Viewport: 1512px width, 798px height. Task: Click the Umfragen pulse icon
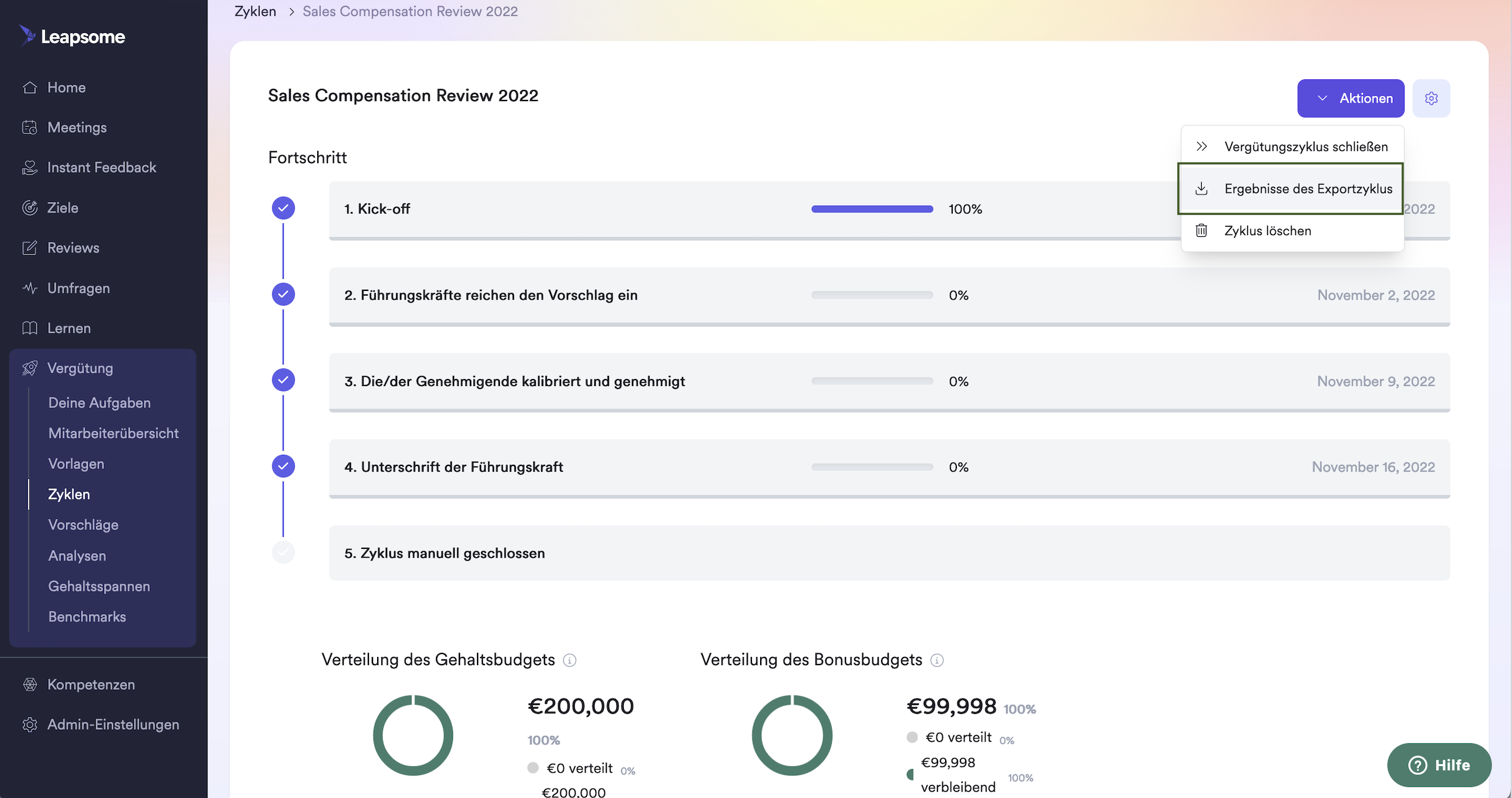[x=30, y=288]
